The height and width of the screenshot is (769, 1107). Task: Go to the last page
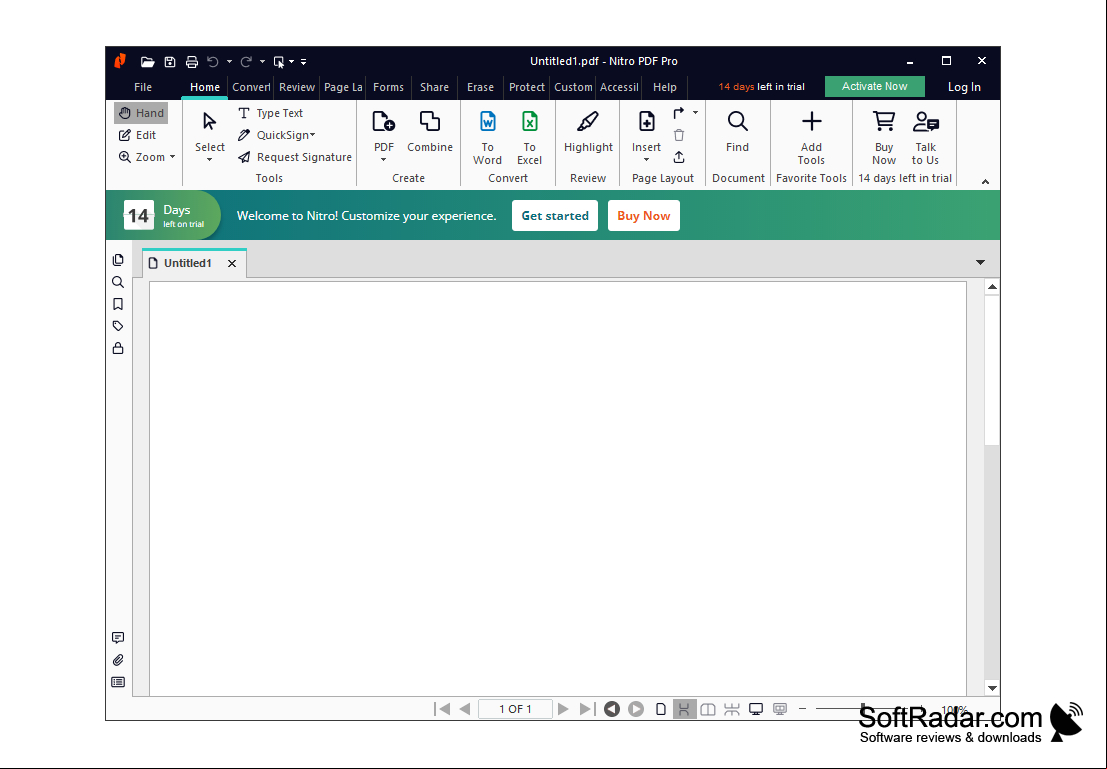[587, 709]
